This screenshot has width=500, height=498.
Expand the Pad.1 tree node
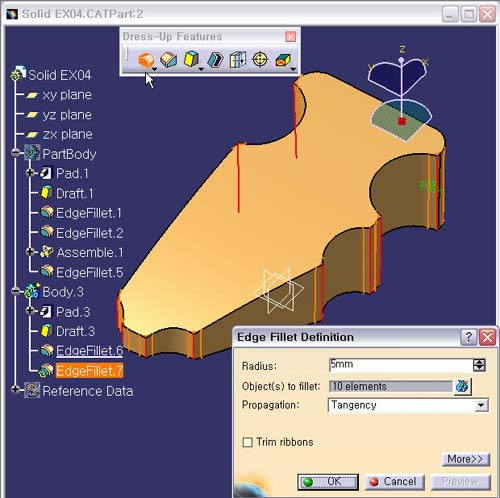(x=30, y=173)
